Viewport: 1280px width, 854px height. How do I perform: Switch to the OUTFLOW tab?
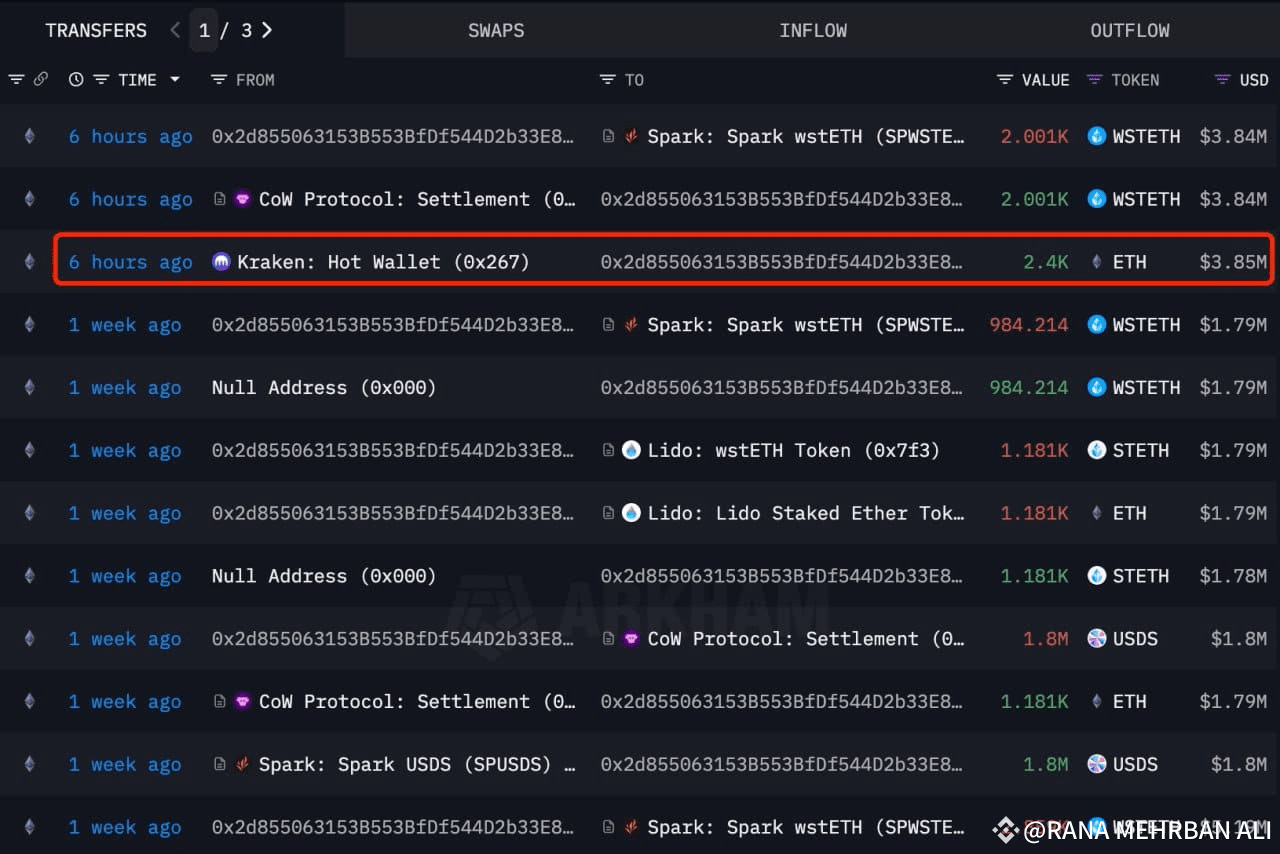(x=1130, y=30)
